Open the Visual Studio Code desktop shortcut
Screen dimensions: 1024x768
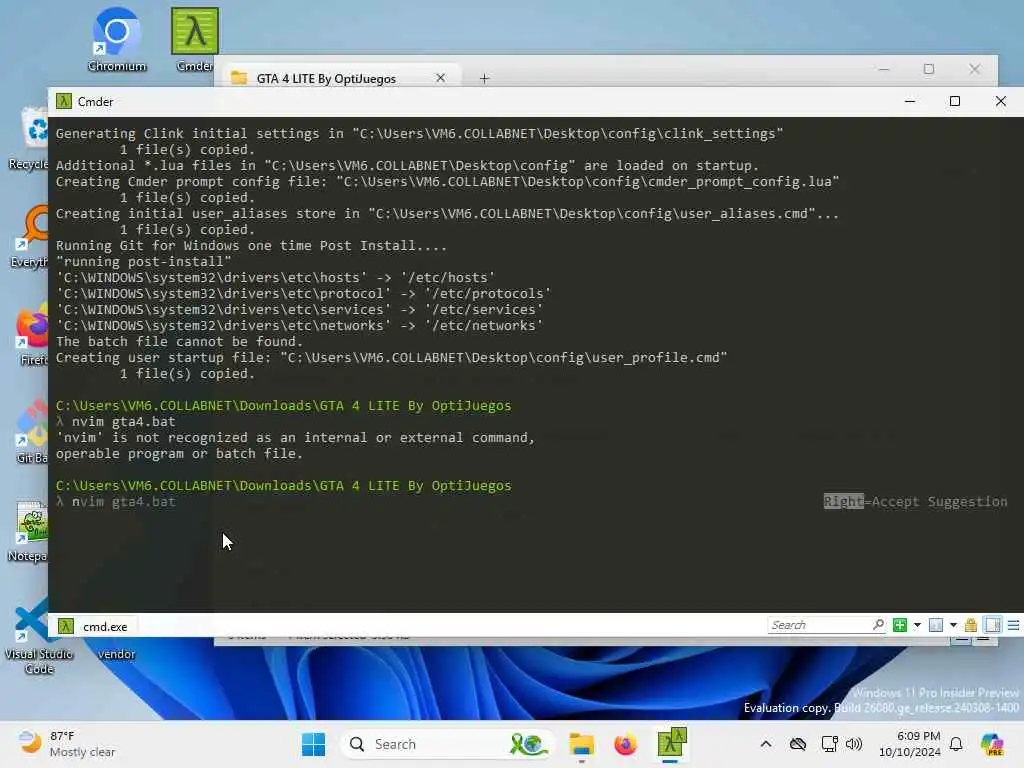coord(38,637)
